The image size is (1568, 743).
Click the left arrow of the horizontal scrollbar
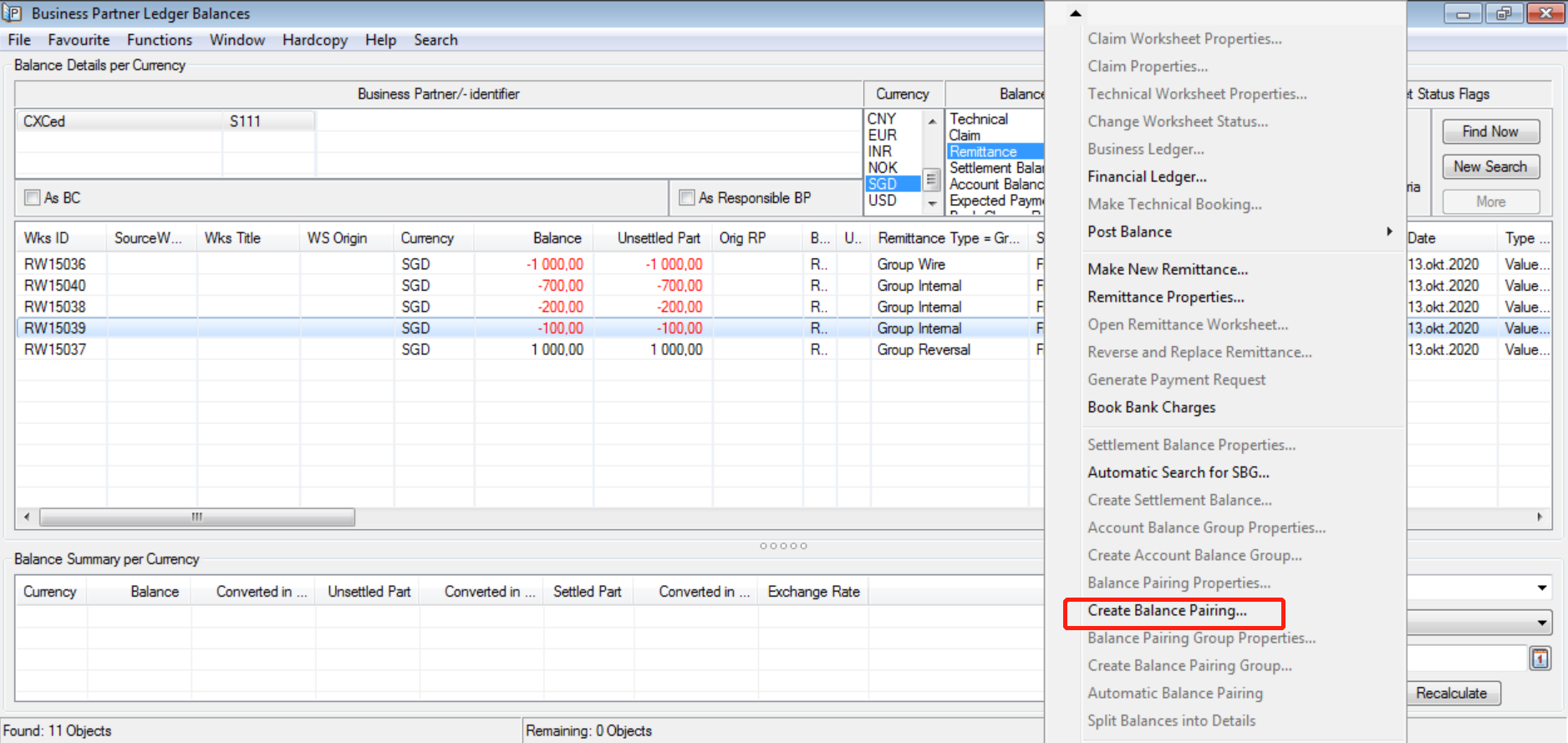pyautogui.click(x=27, y=517)
